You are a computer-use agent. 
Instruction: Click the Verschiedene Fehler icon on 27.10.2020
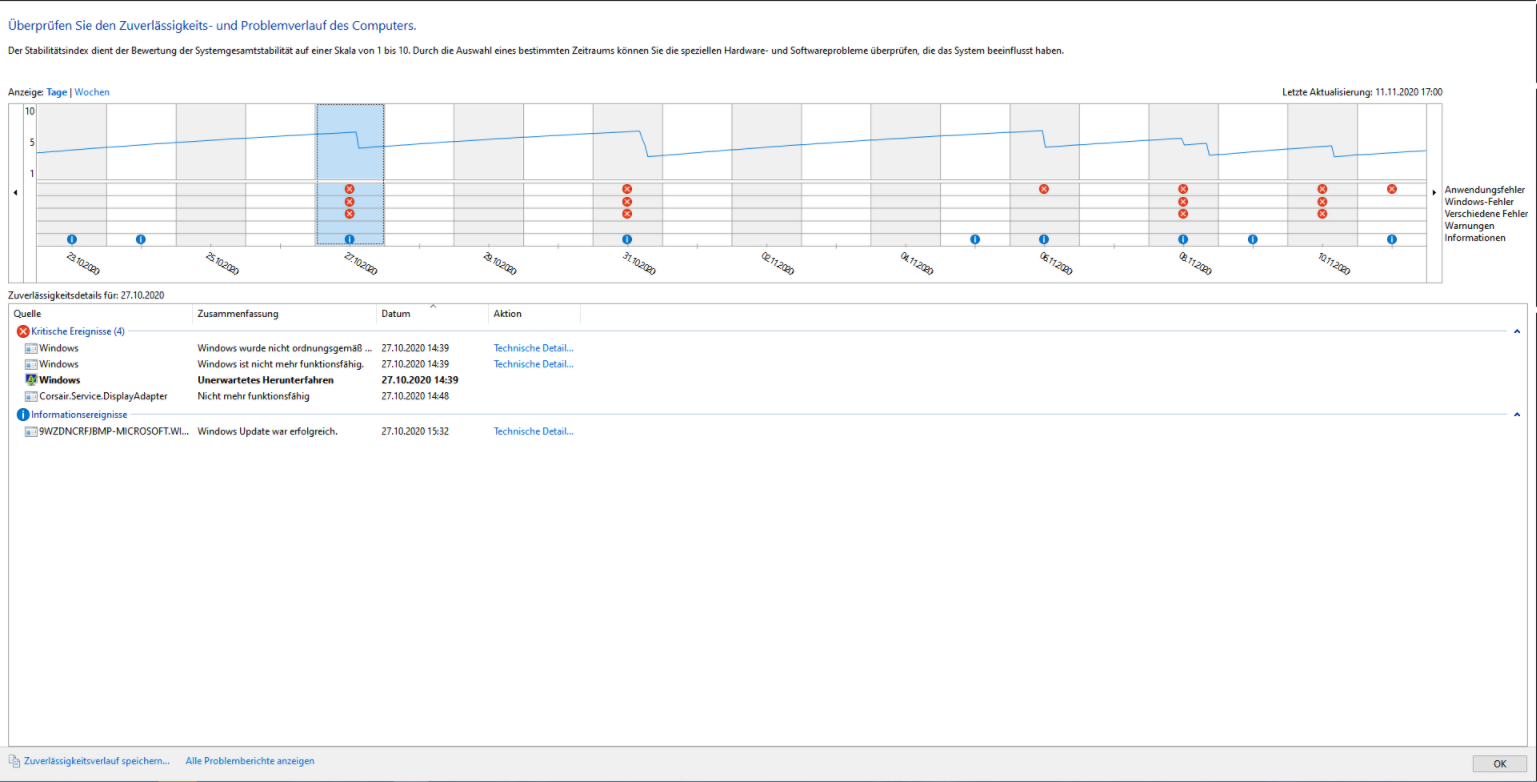(349, 214)
